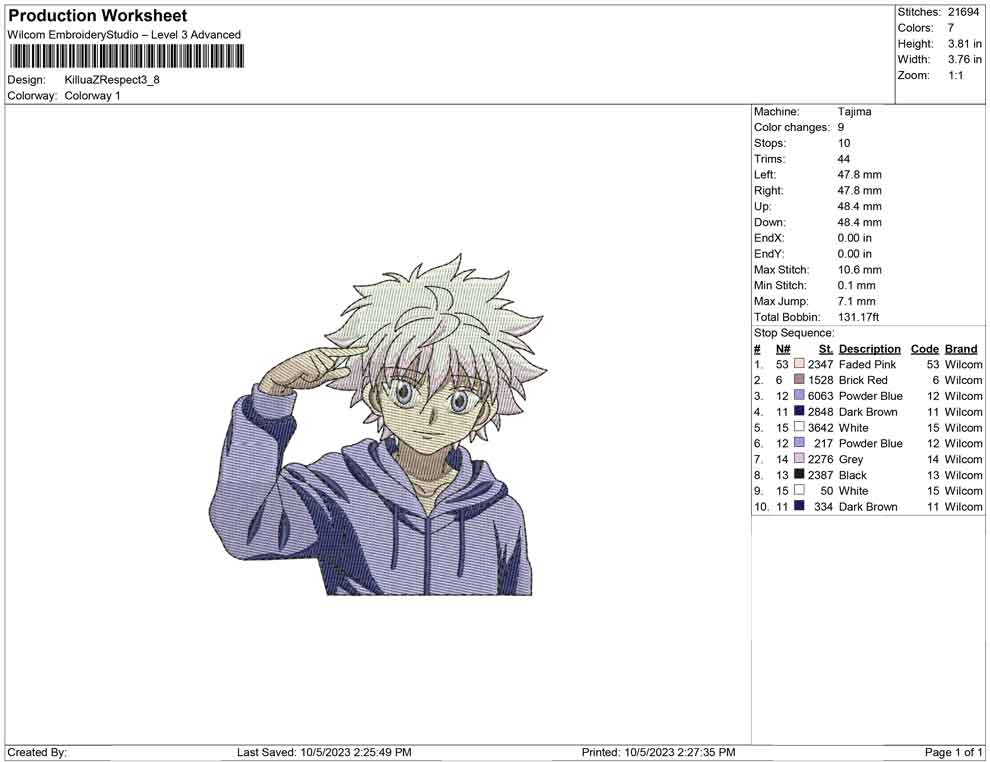Click the 'Stop Sequence:' label
The height and width of the screenshot is (762, 990).
click(794, 333)
